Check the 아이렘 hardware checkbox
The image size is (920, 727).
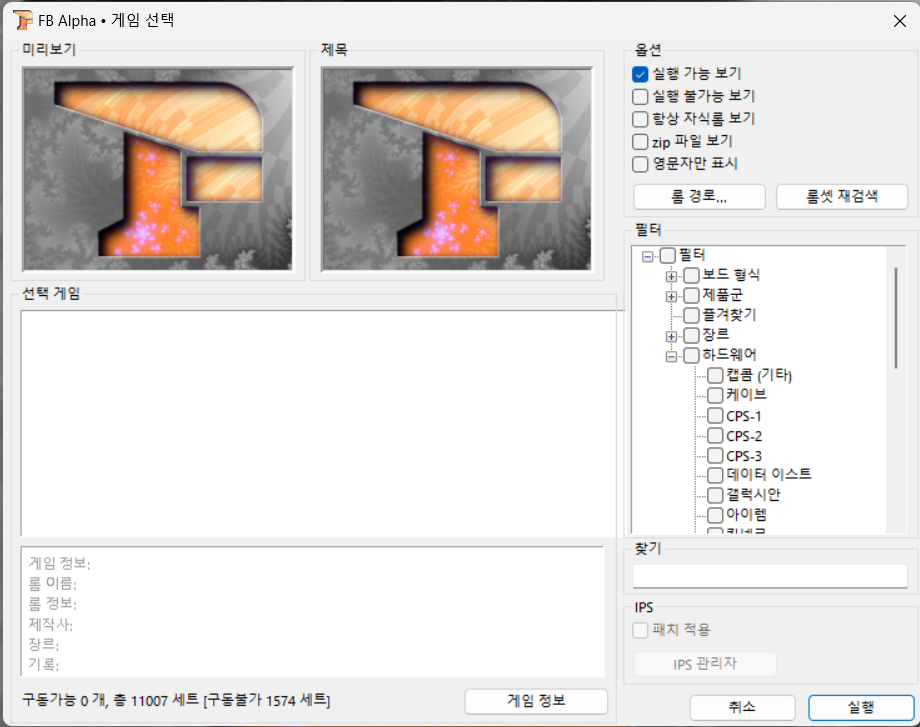click(715, 515)
